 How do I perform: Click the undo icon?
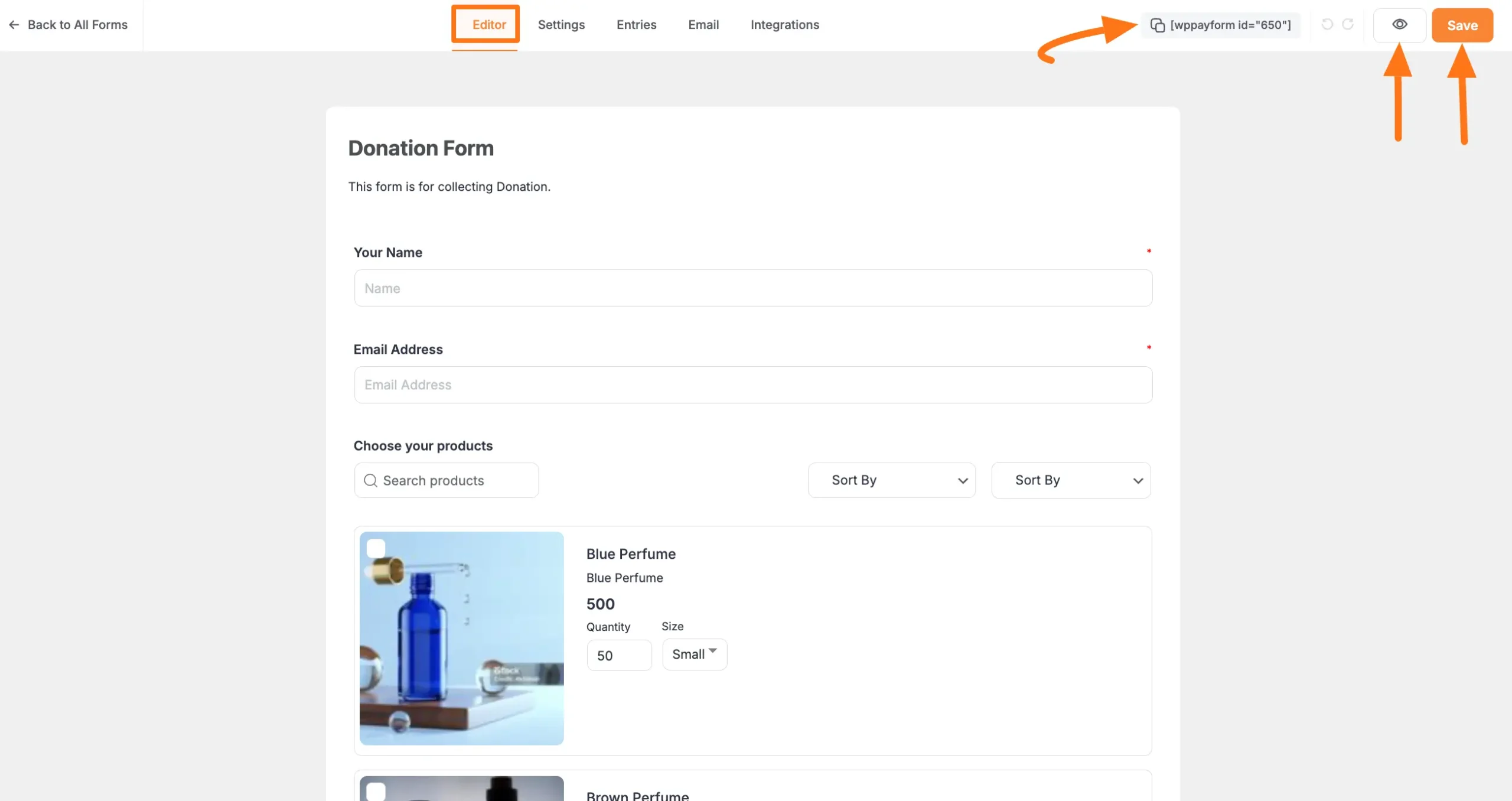1327,24
